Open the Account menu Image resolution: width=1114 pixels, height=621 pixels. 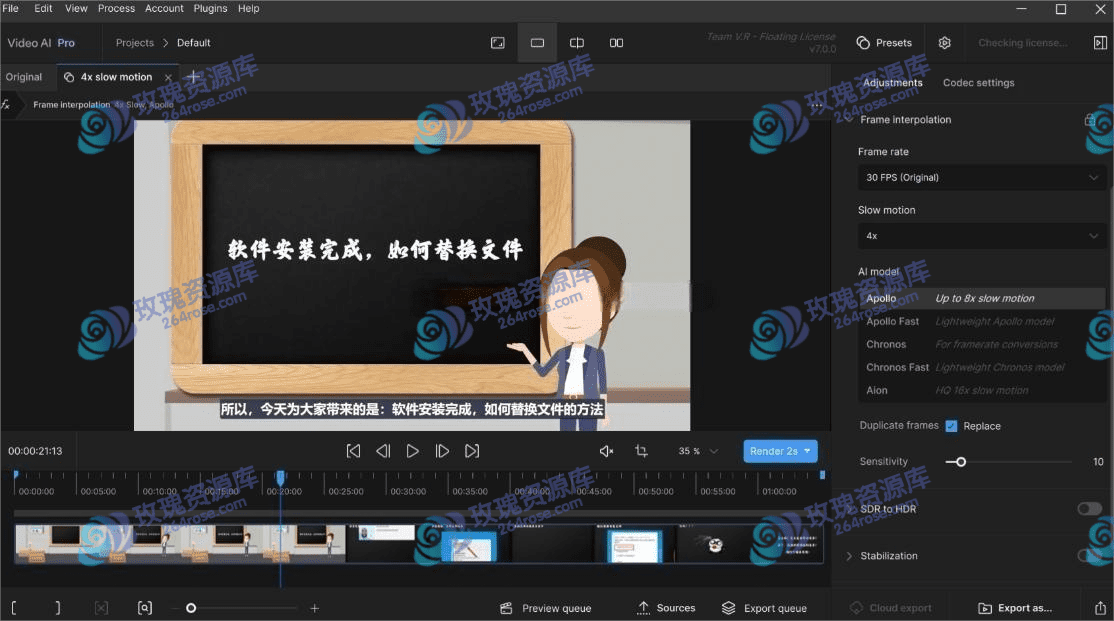(164, 9)
